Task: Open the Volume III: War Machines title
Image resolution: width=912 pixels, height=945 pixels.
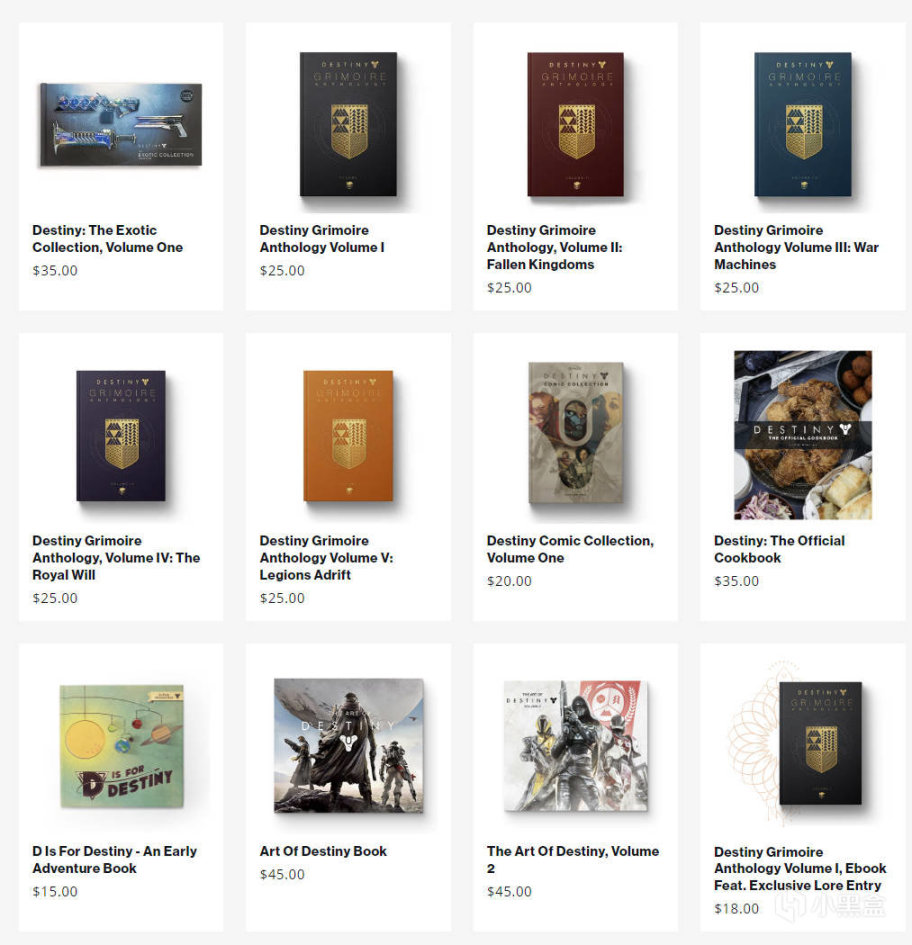Action: 796,247
